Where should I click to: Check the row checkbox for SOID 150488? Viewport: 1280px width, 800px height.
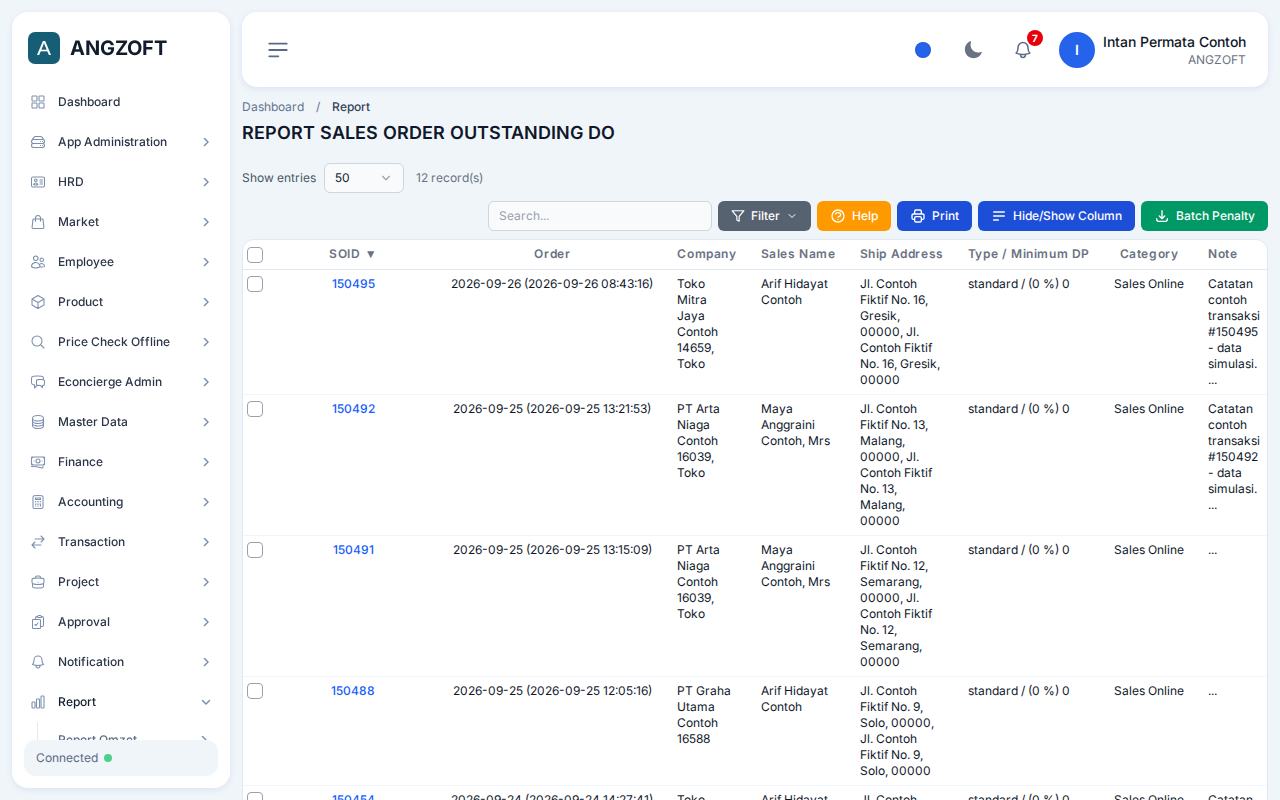pos(255,691)
